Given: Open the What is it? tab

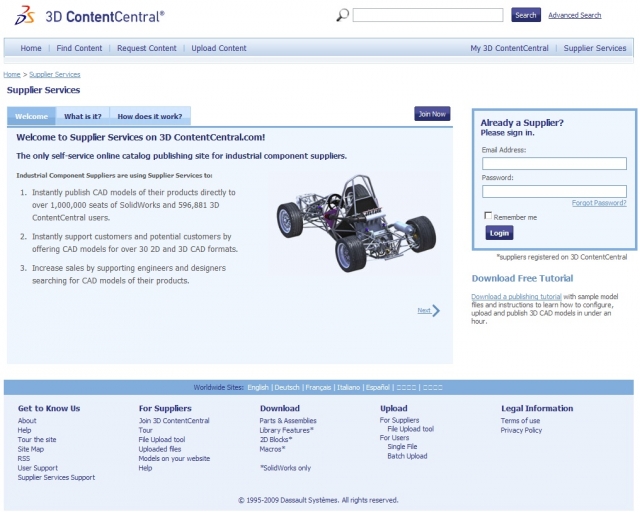Looking at the screenshot, I should 82,116.
